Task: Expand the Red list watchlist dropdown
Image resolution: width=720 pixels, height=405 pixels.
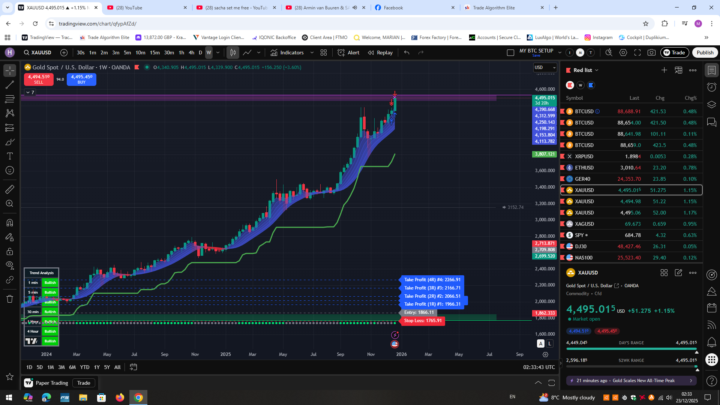Action: tap(596, 70)
